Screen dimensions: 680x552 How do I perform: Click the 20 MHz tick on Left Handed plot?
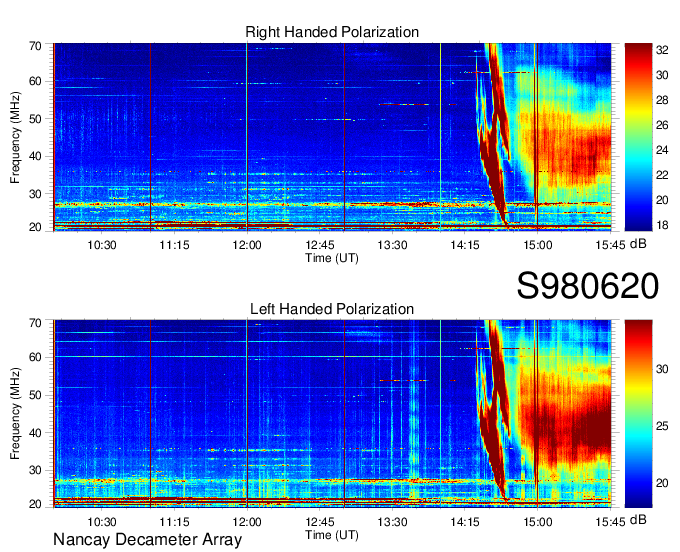coord(35,504)
